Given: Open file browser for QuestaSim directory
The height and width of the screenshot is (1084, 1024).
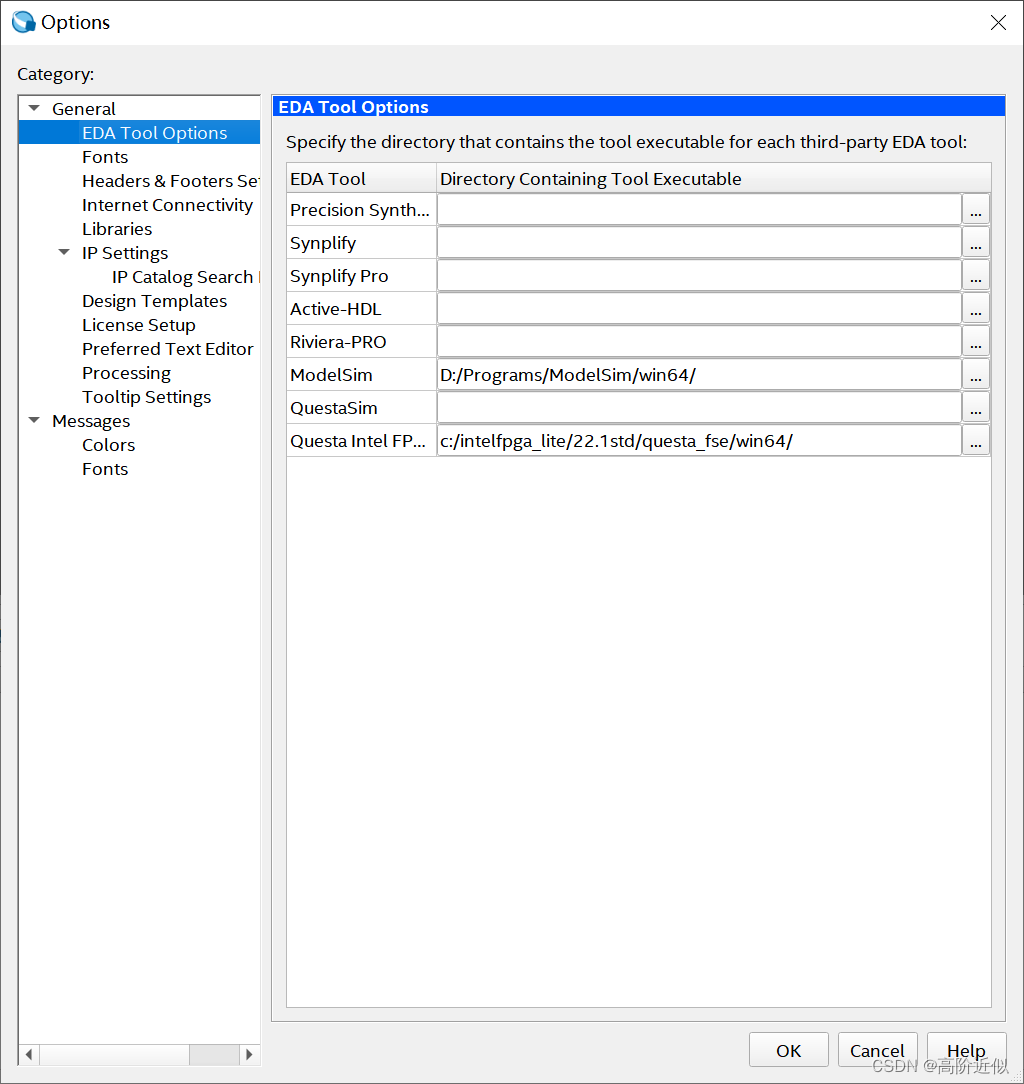Looking at the screenshot, I should (x=975, y=407).
